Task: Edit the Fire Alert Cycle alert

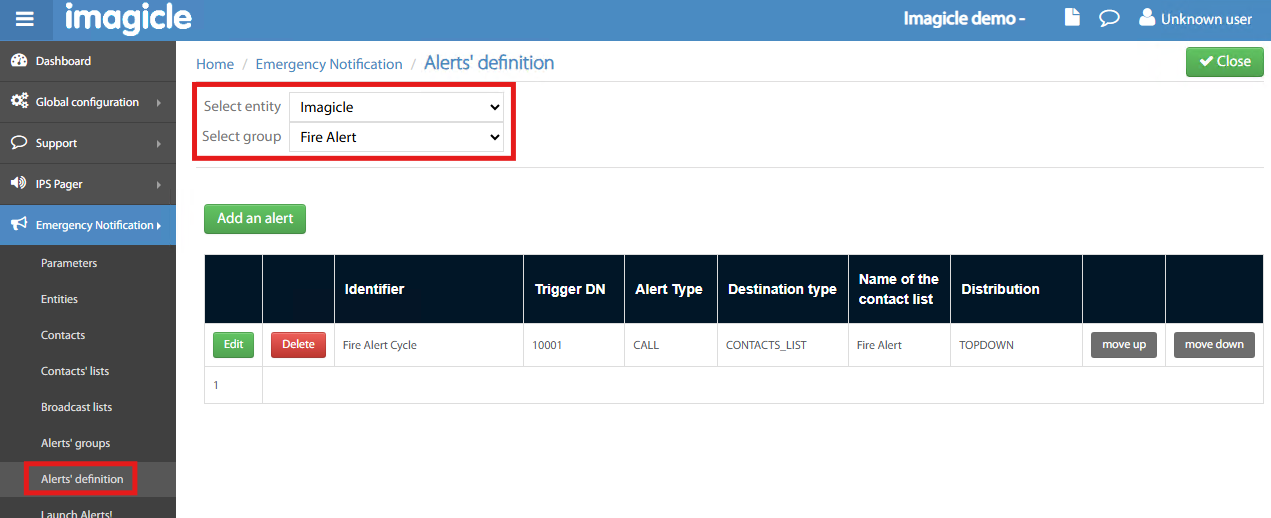Action: point(233,345)
